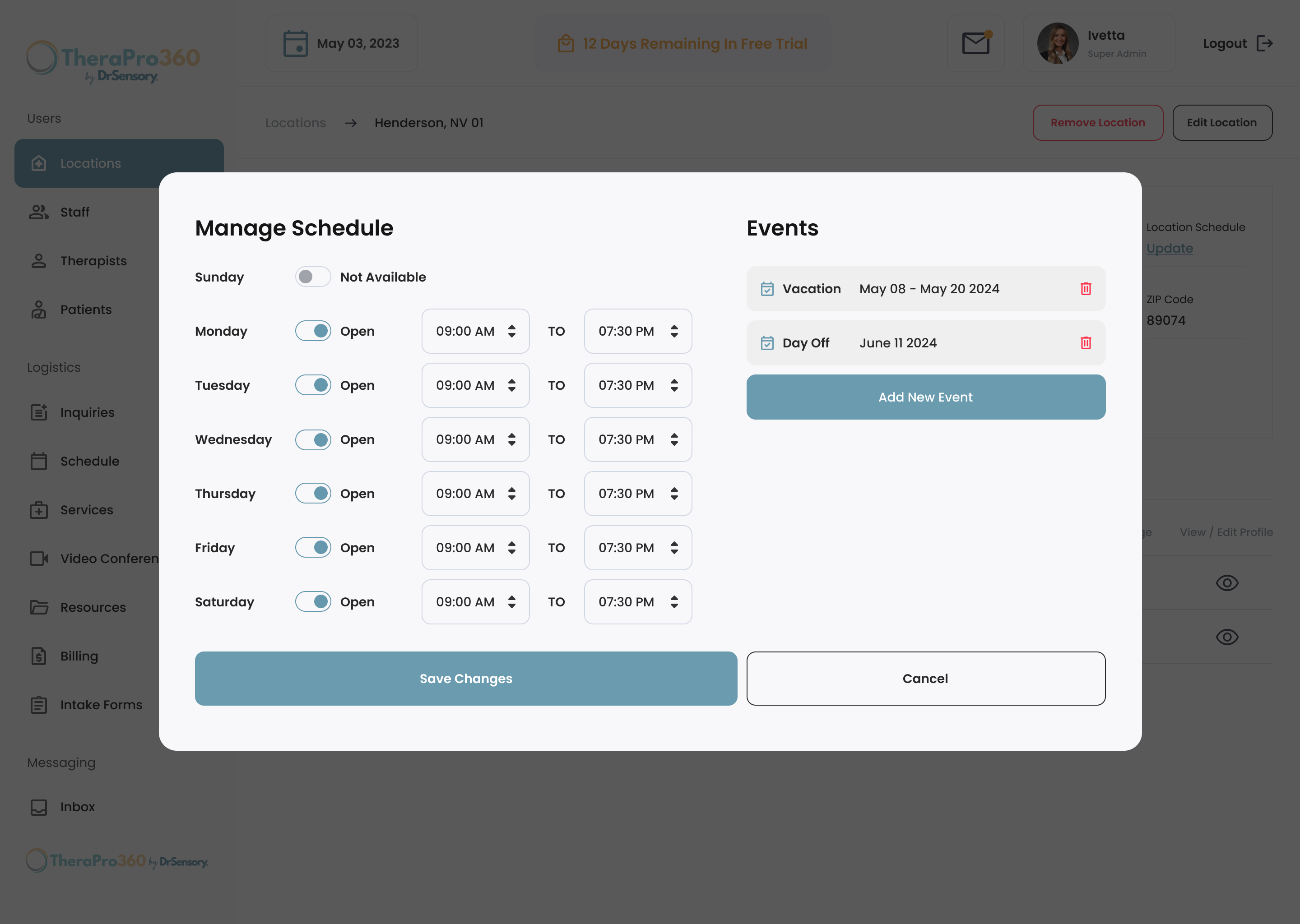
Task: Click the TheraPro360 logo at top left
Action: [113, 62]
